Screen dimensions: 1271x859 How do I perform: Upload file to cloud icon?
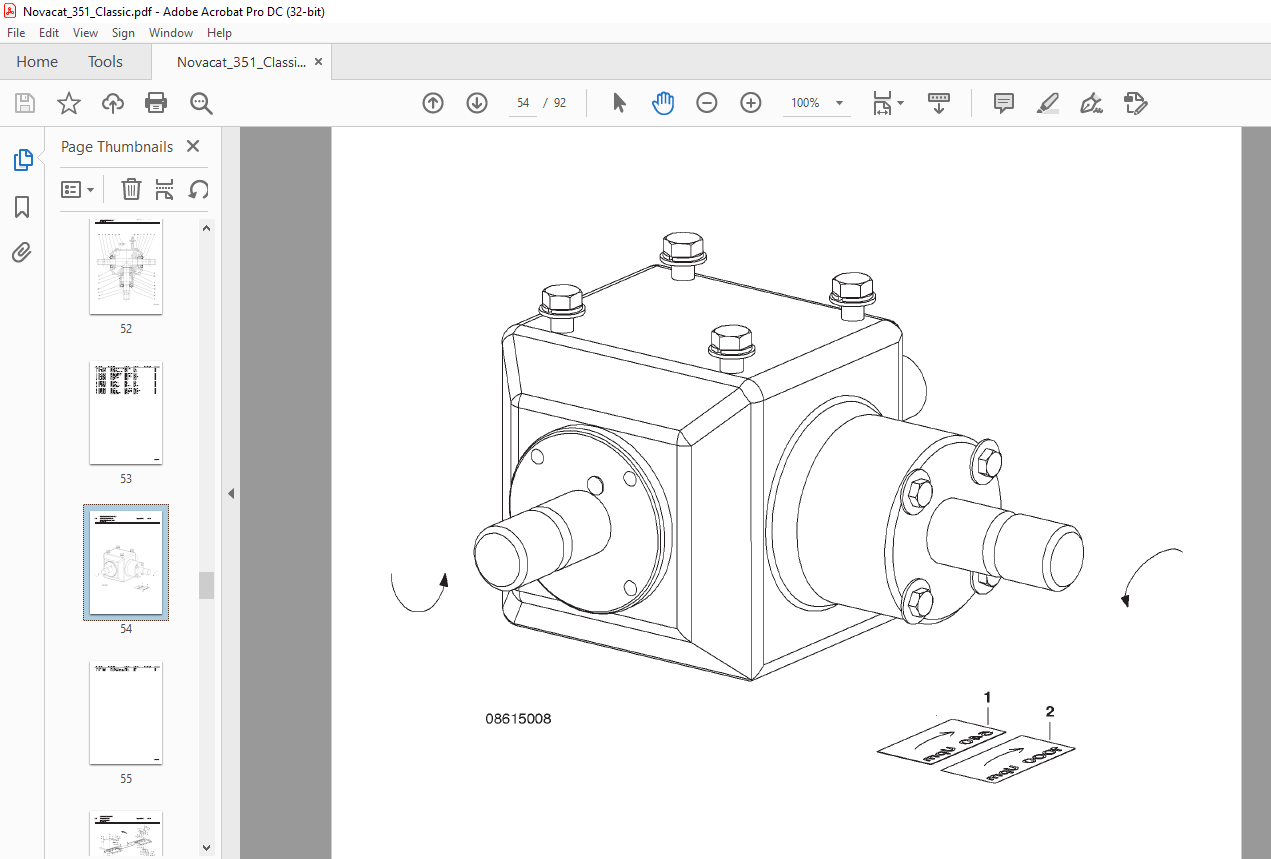[x=113, y=103]
